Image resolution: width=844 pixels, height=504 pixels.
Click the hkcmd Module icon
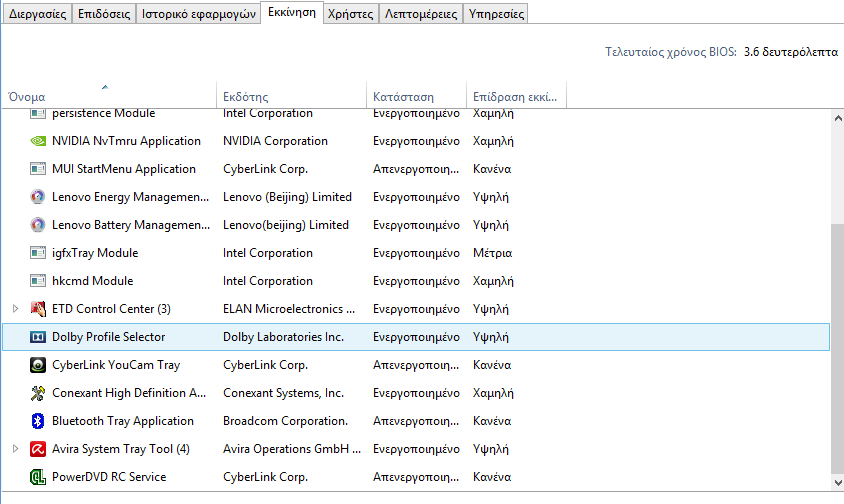tap(38, 281)
